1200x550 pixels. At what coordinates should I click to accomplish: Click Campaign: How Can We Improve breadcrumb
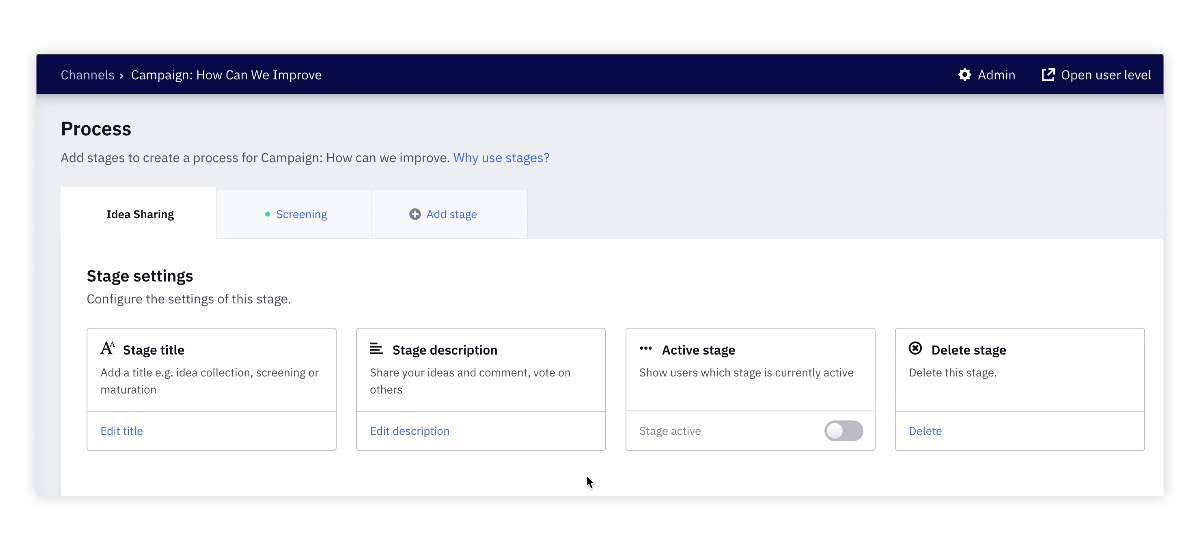(x=226, y=75)
